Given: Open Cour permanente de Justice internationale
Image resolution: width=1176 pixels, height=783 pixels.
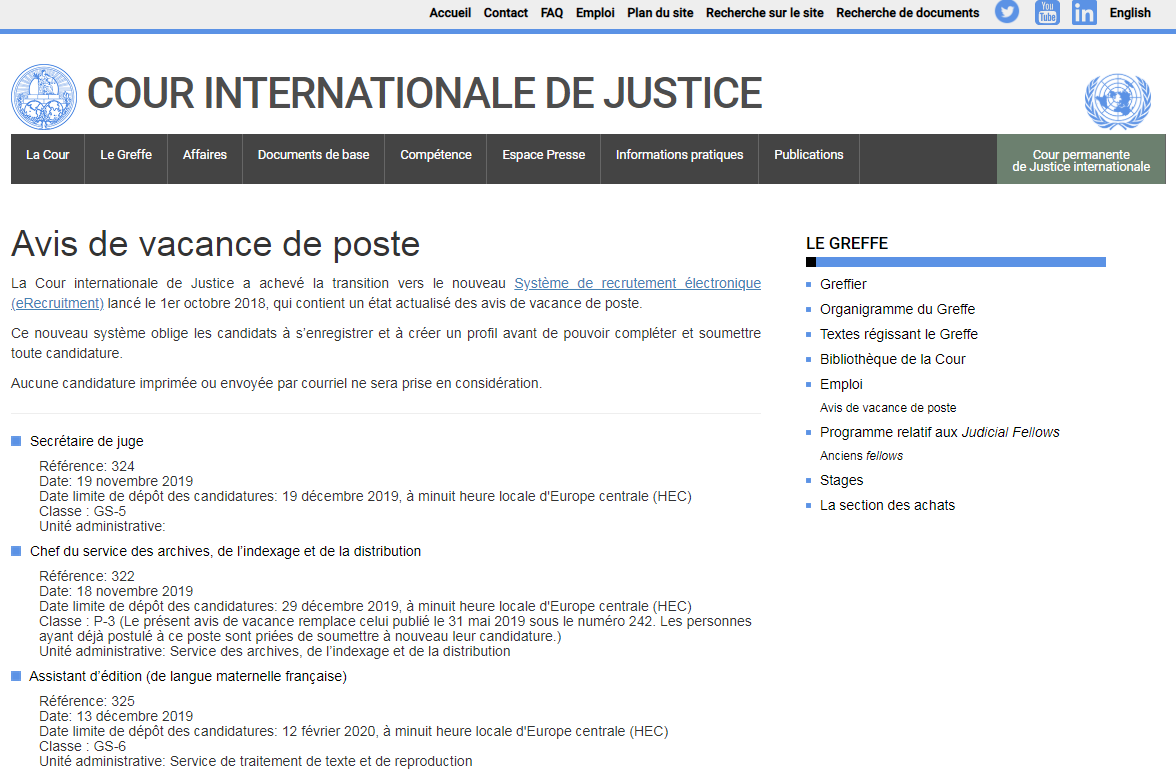Looking at the screenshot, I should coord(1081,159).
